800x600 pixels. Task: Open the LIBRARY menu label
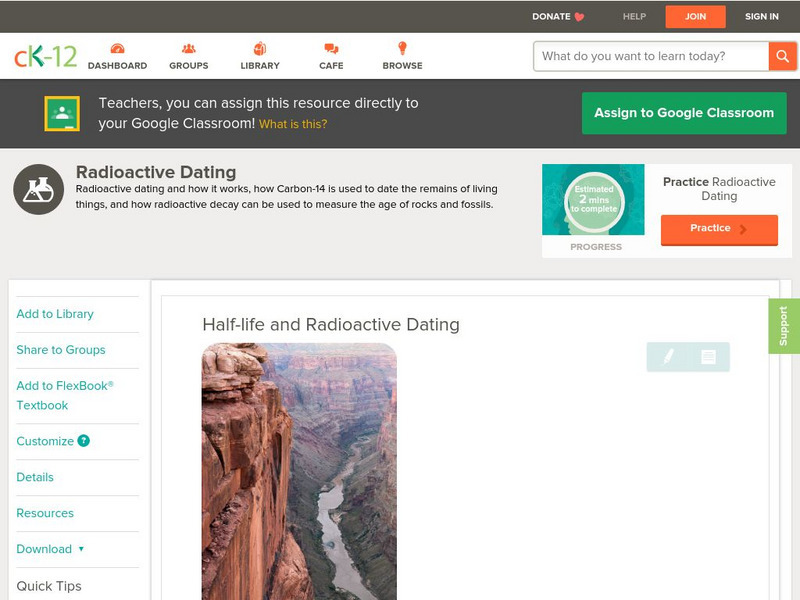[260, 66]
